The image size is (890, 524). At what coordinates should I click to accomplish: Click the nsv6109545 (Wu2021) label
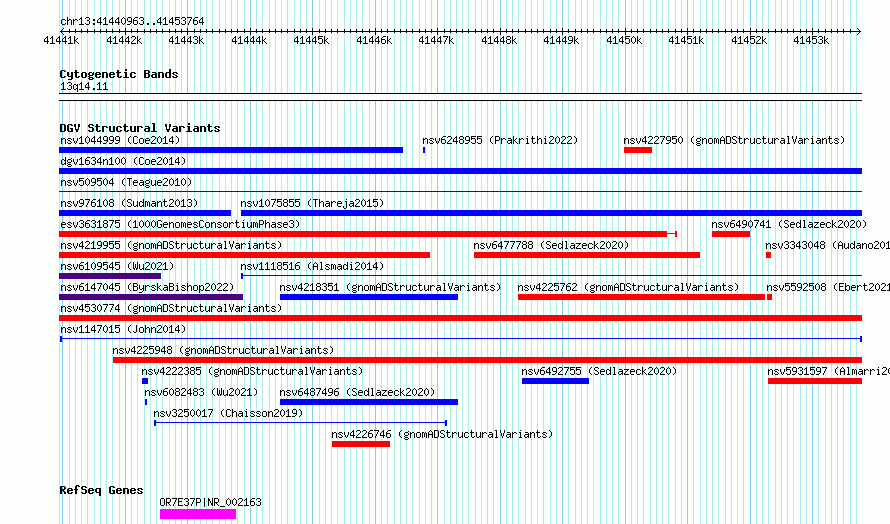(117, 266)
